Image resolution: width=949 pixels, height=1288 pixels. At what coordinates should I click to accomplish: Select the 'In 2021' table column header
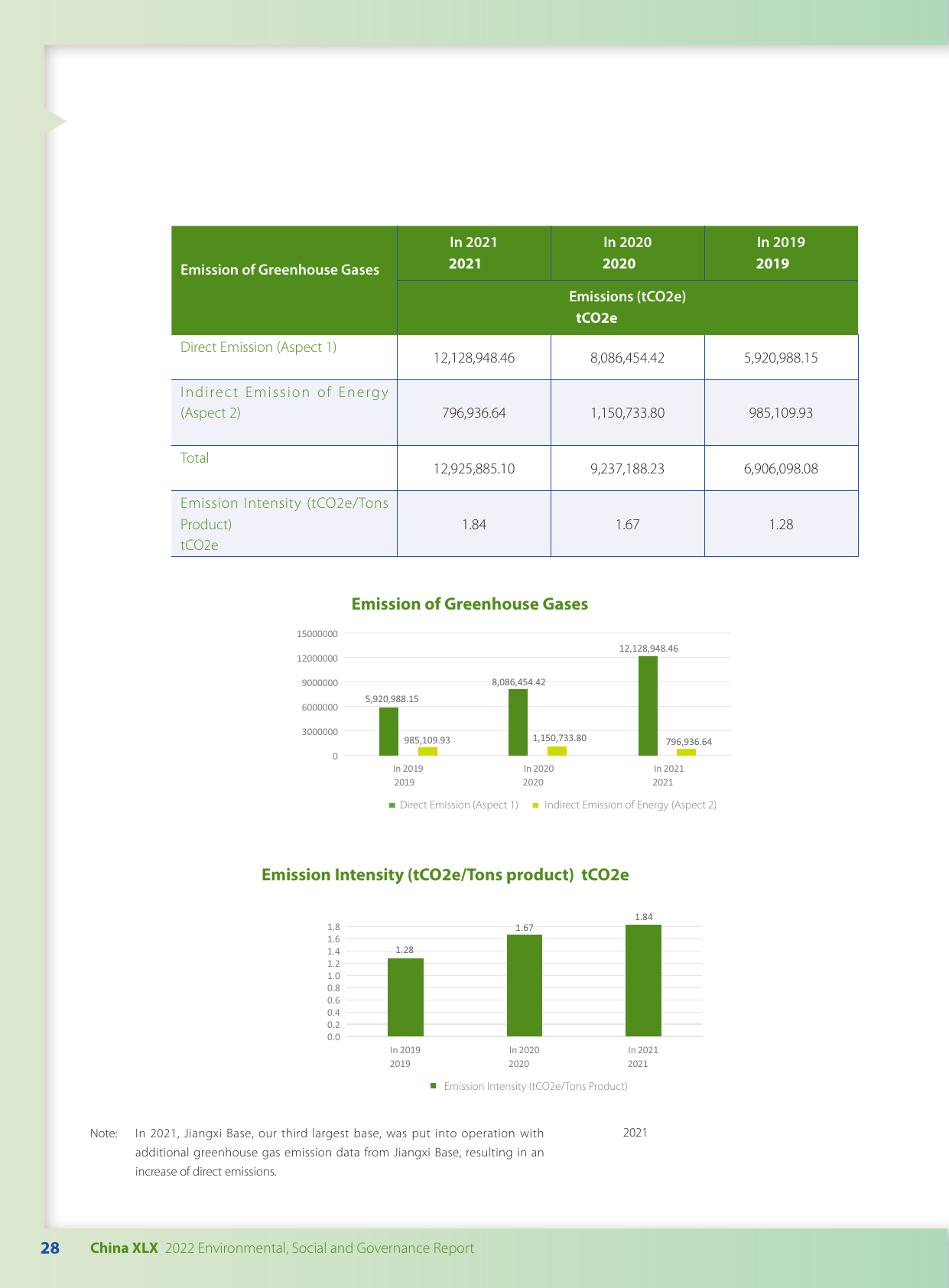click(x=473, y=252)
